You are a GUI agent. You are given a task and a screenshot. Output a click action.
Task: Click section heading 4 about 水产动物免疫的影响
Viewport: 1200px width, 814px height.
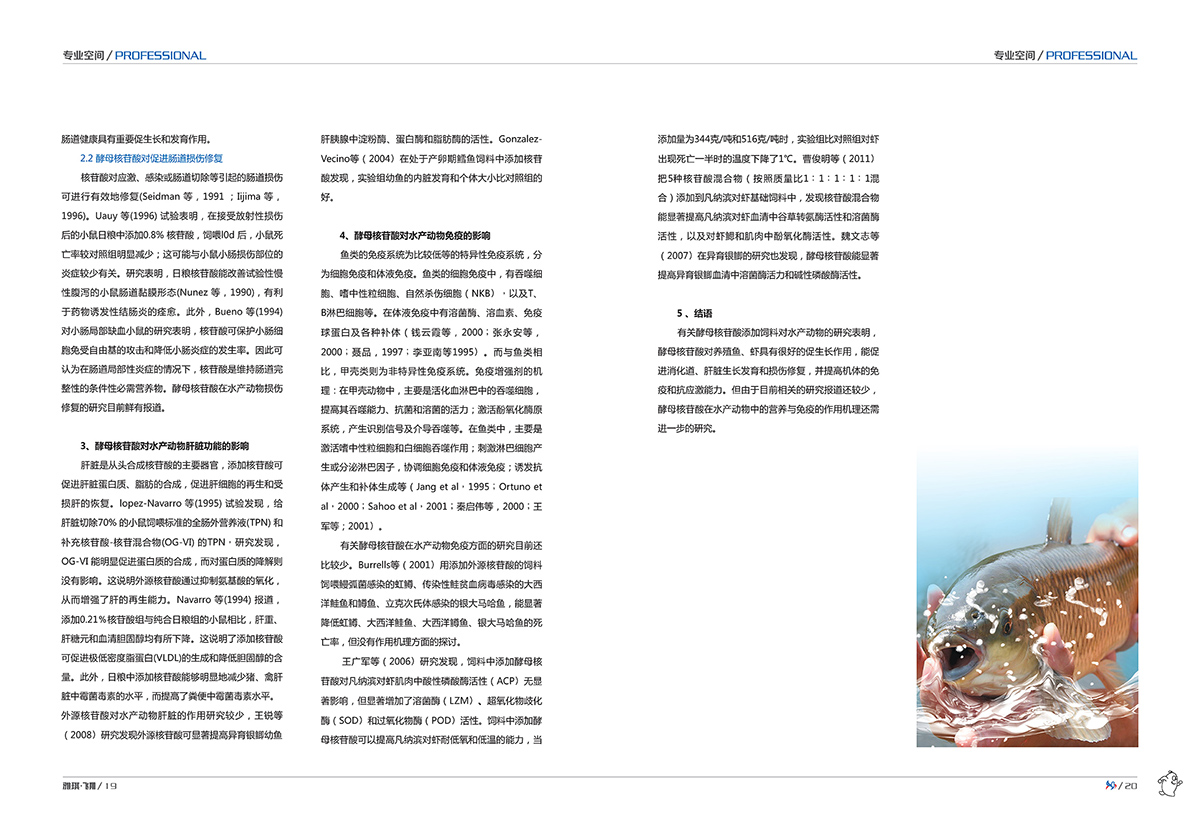click(415, 236)
